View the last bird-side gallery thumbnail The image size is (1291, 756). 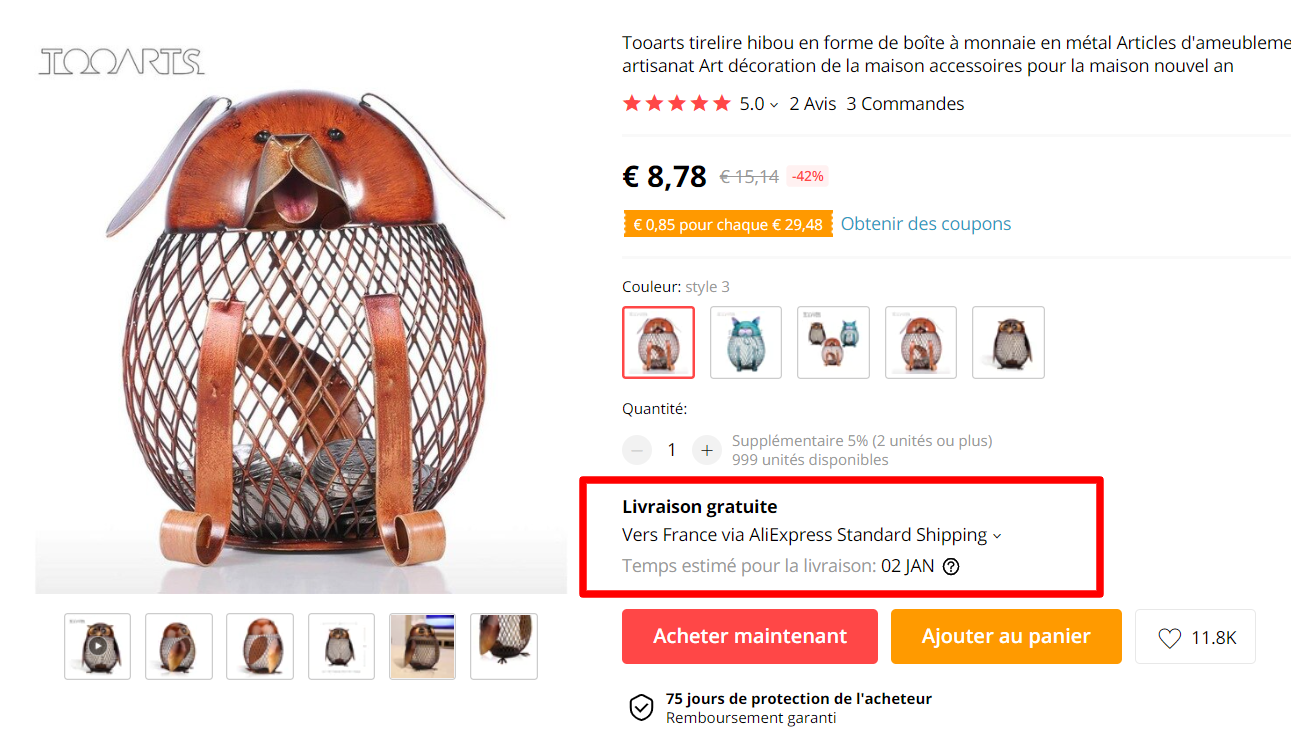point(504,646)
